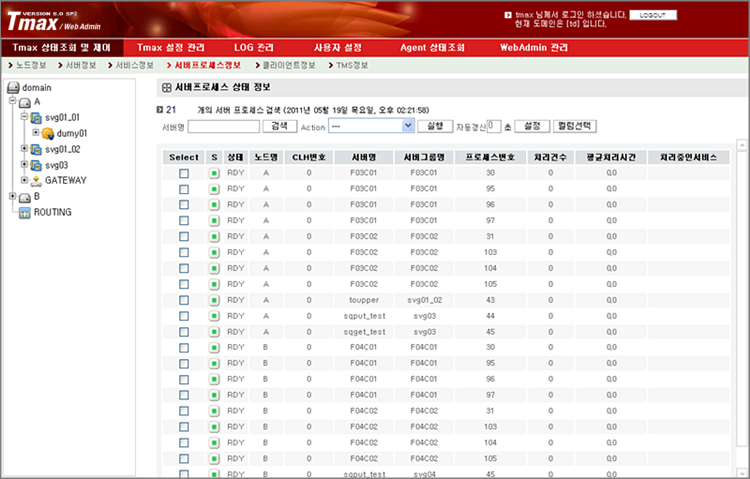Click the 서버명 server name input field

tap(224, 127)
